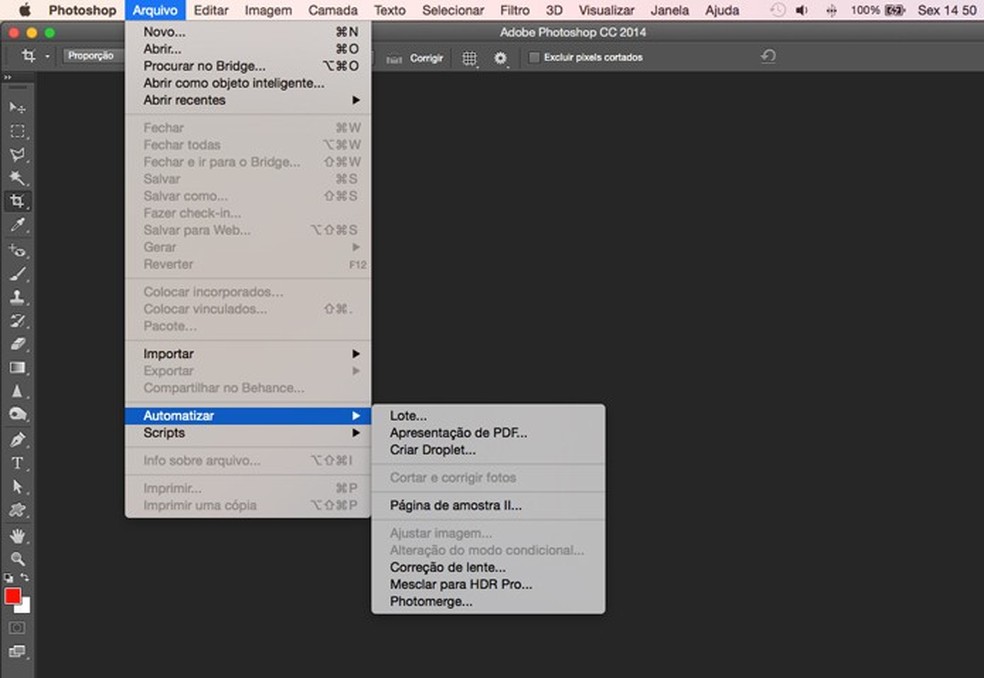The width and height of the screenshot is (984, 678).
Task: Toggle Quick Mask mode icon
Action: pos(17,628)
